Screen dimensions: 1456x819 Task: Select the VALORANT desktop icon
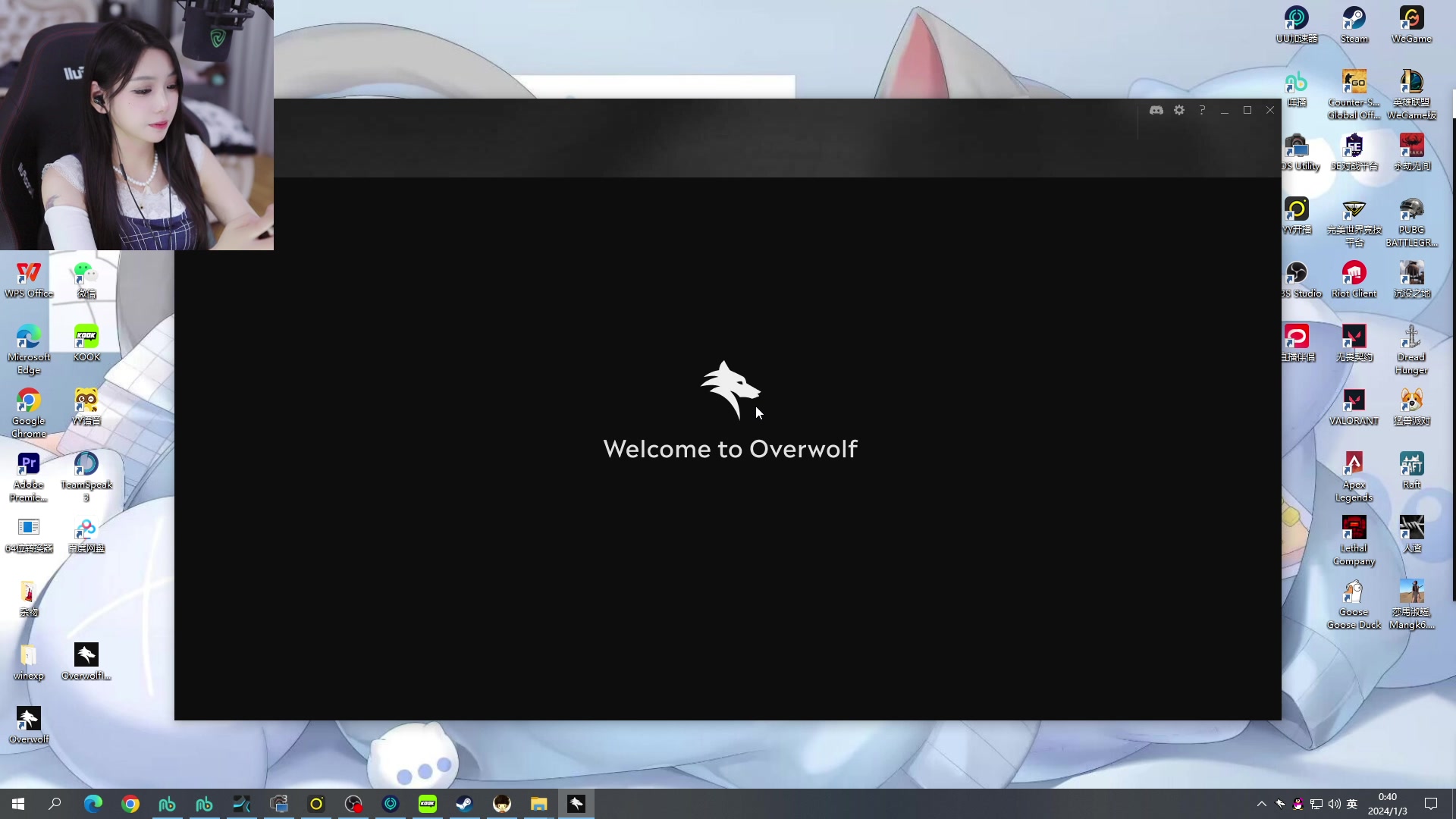click(x=1354, y=406)
